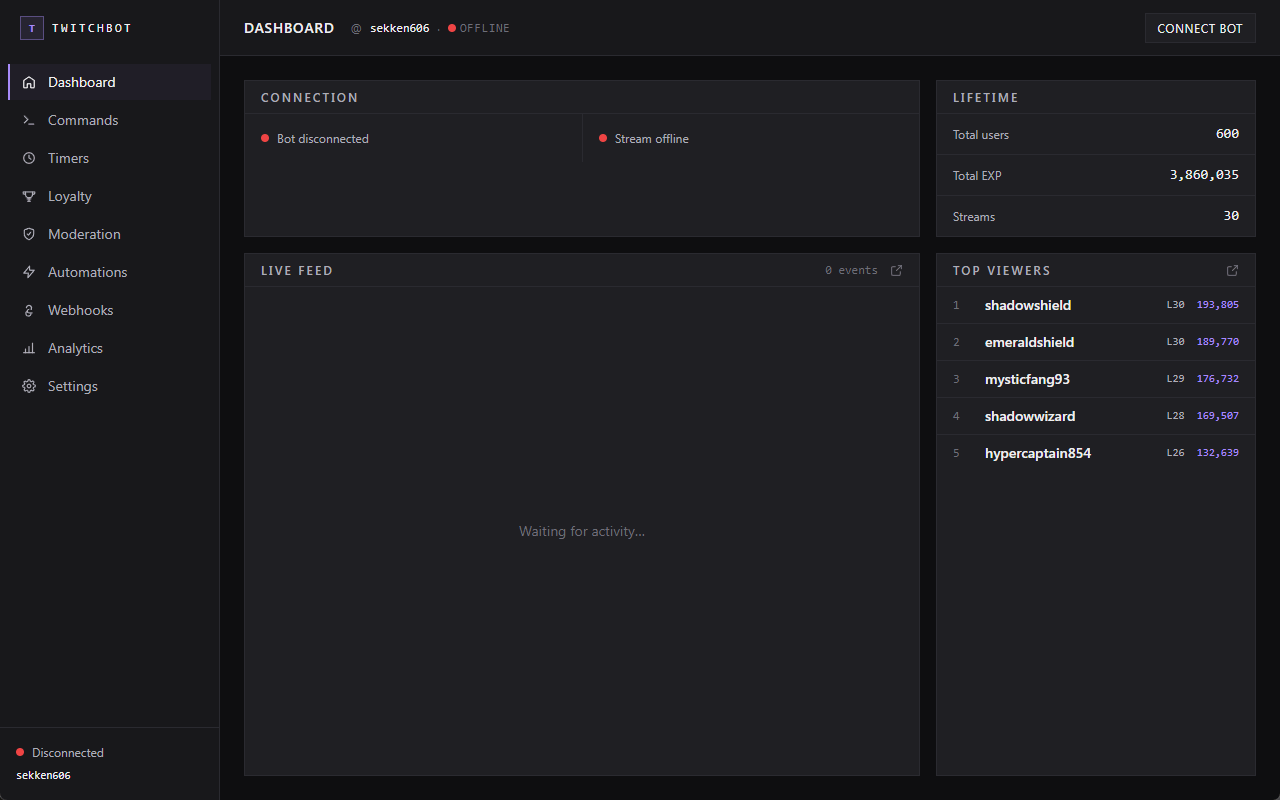Click the TwitchBot logo icon
Viewport: 1280px width, 800px height.
[32, 28]
